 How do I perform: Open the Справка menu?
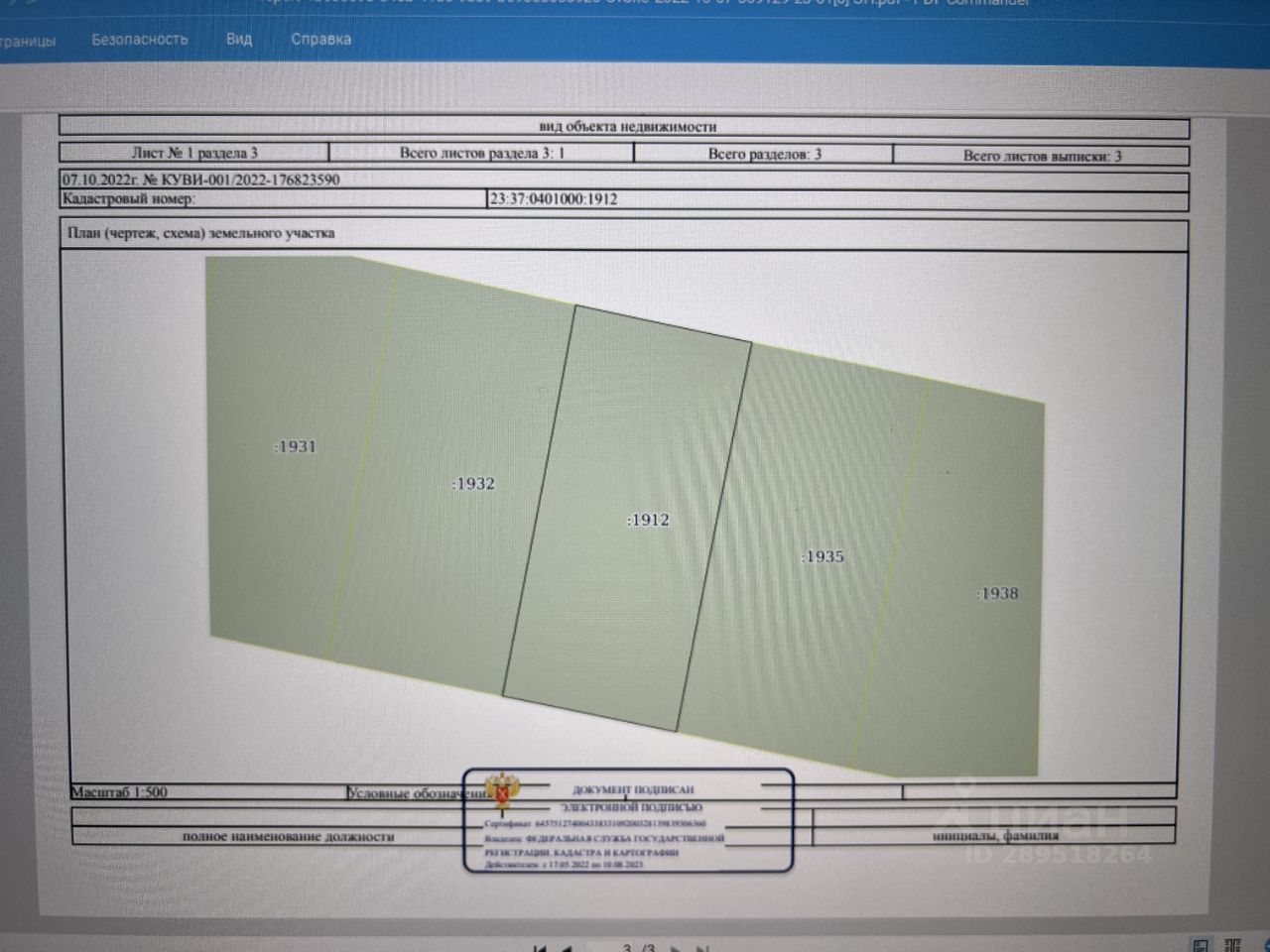(x=320, y=39)
